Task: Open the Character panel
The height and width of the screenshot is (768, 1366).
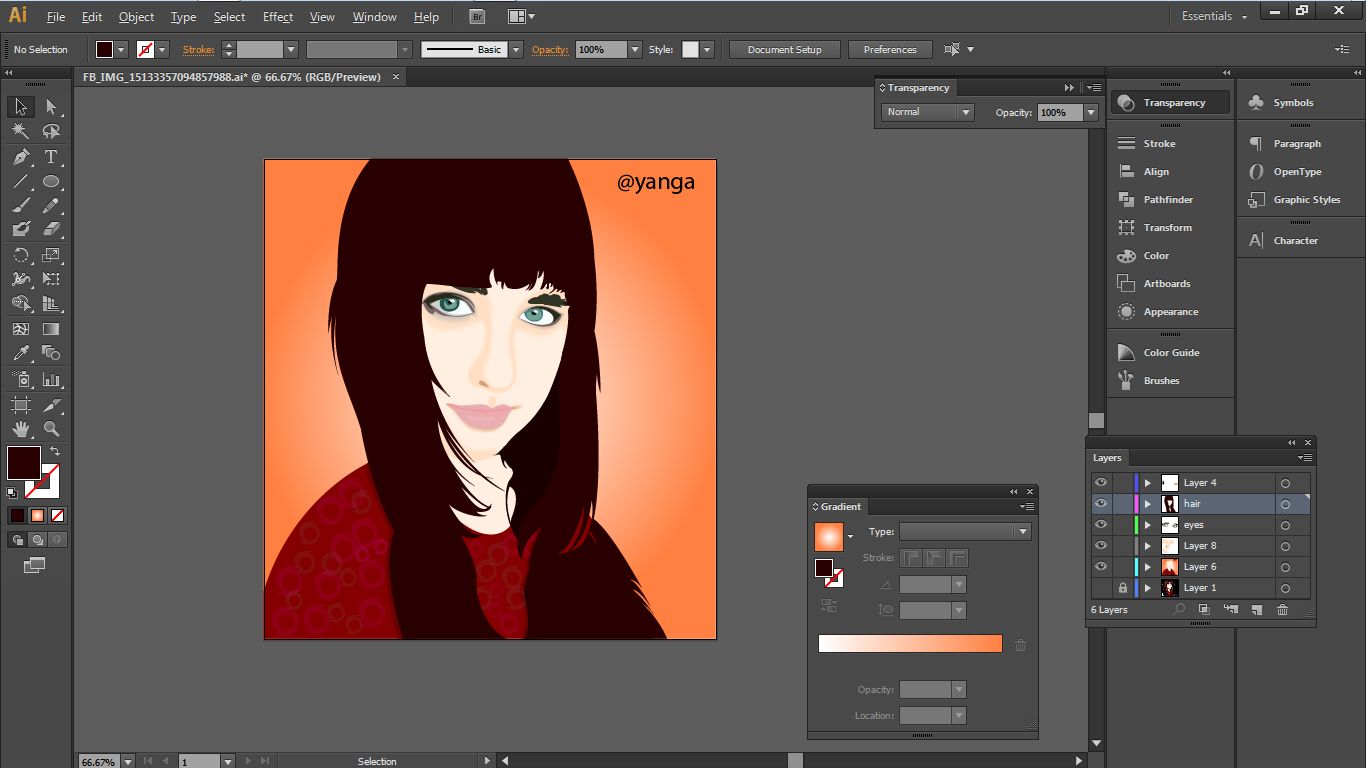Action: (1295, 240)
